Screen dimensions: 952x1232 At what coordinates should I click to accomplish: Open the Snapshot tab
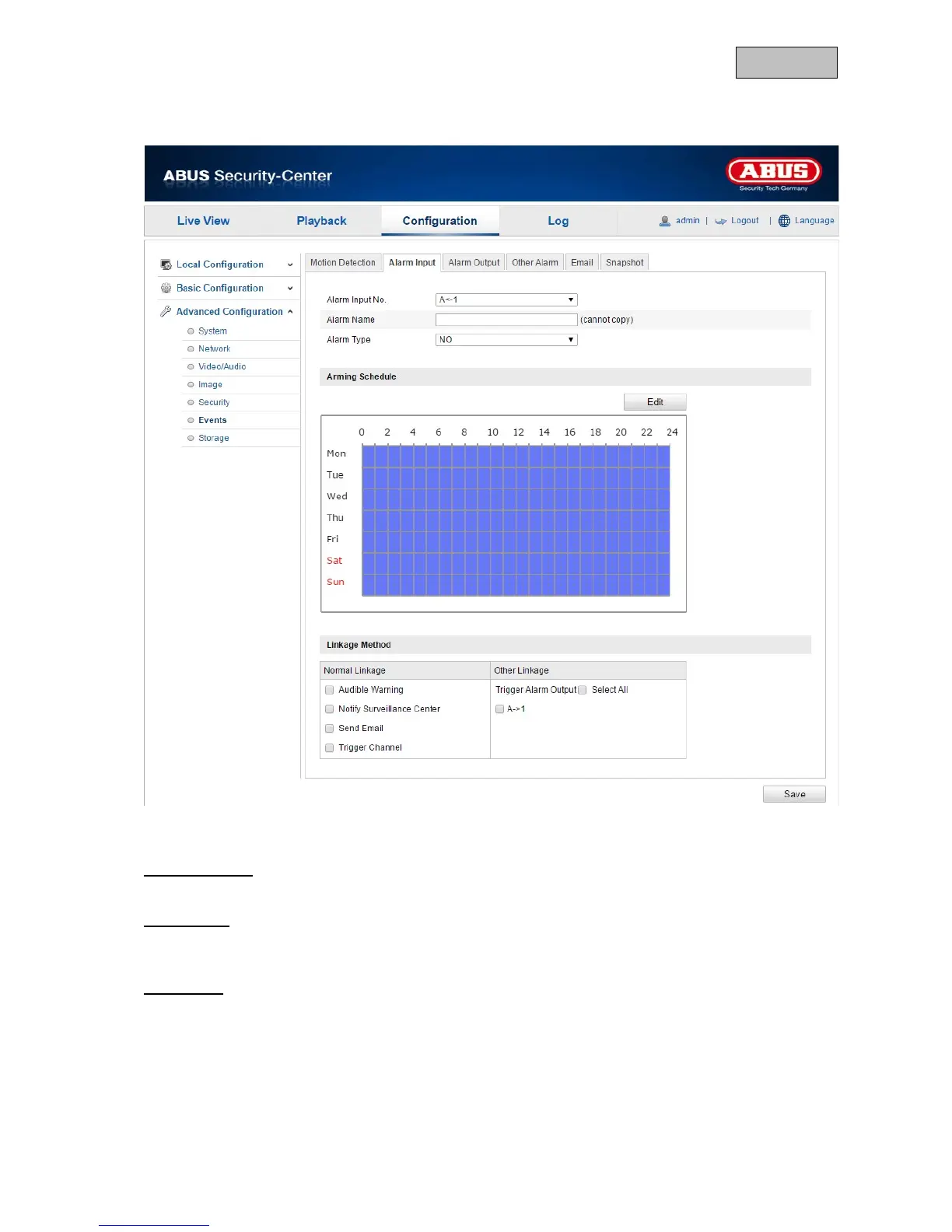pyautogui.click(x=625, y=263)
